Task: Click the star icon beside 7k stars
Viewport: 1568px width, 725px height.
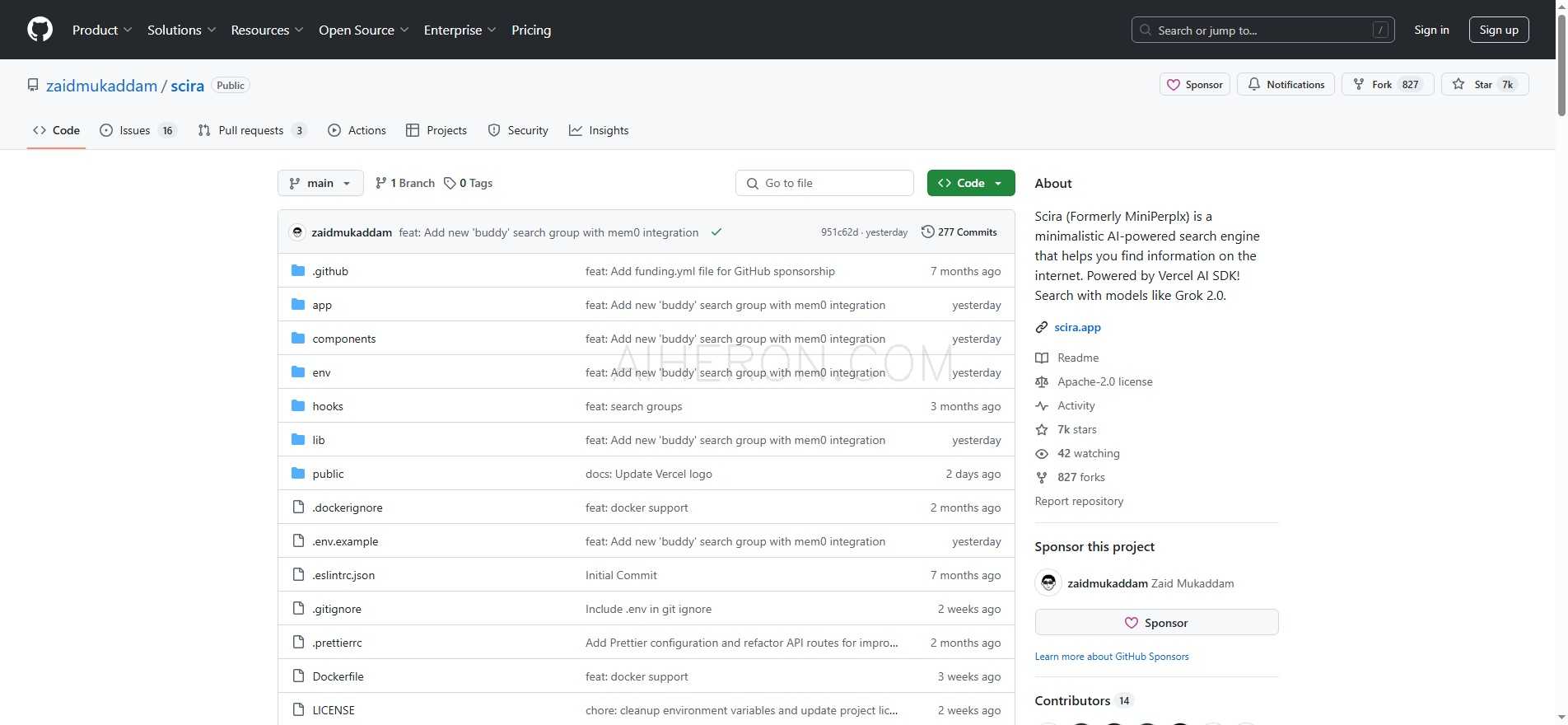Action: (x=1042, y=429)
